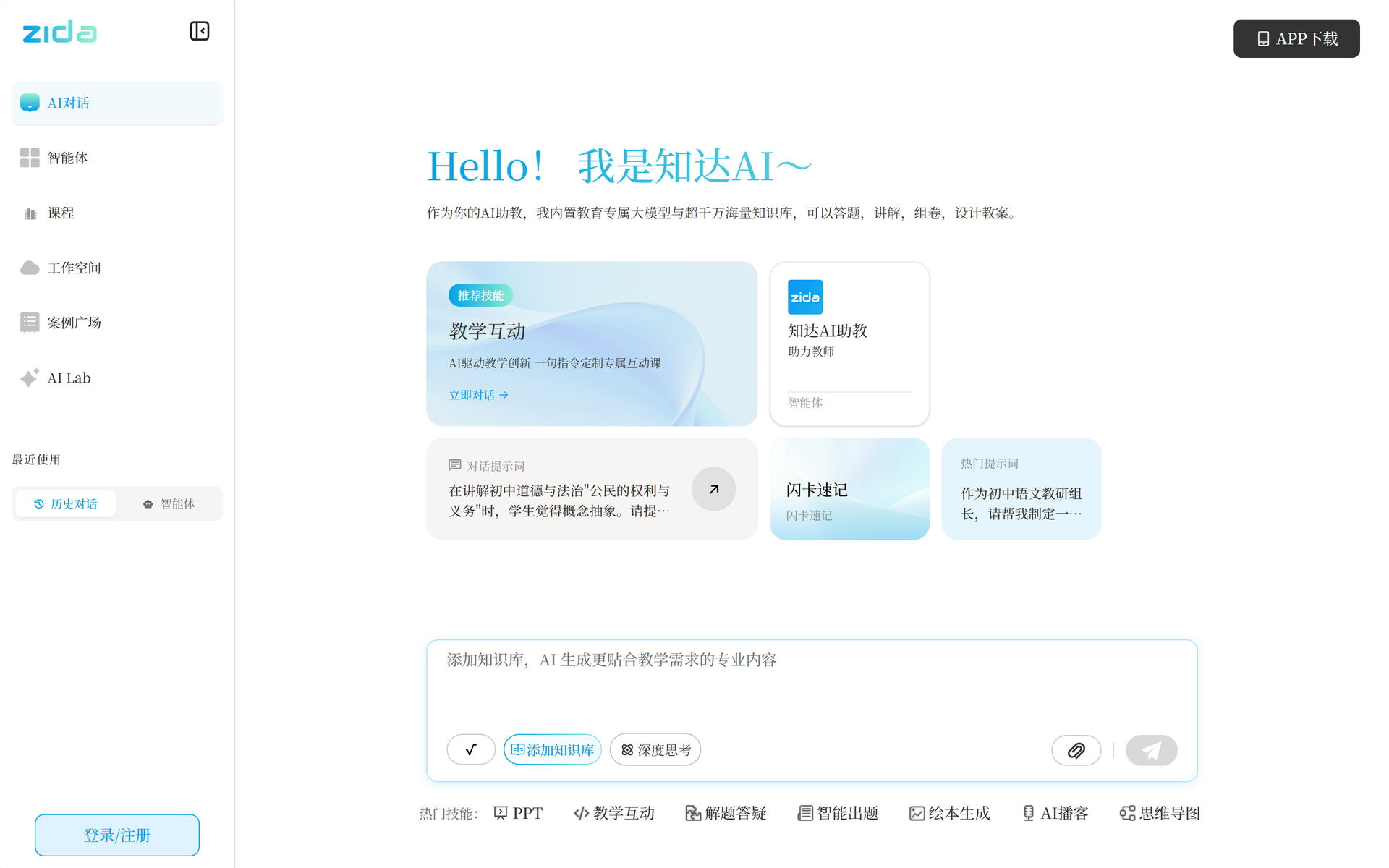Open the formula checkmark tool button
The image size is (1389, 868).
coord(471,749)
